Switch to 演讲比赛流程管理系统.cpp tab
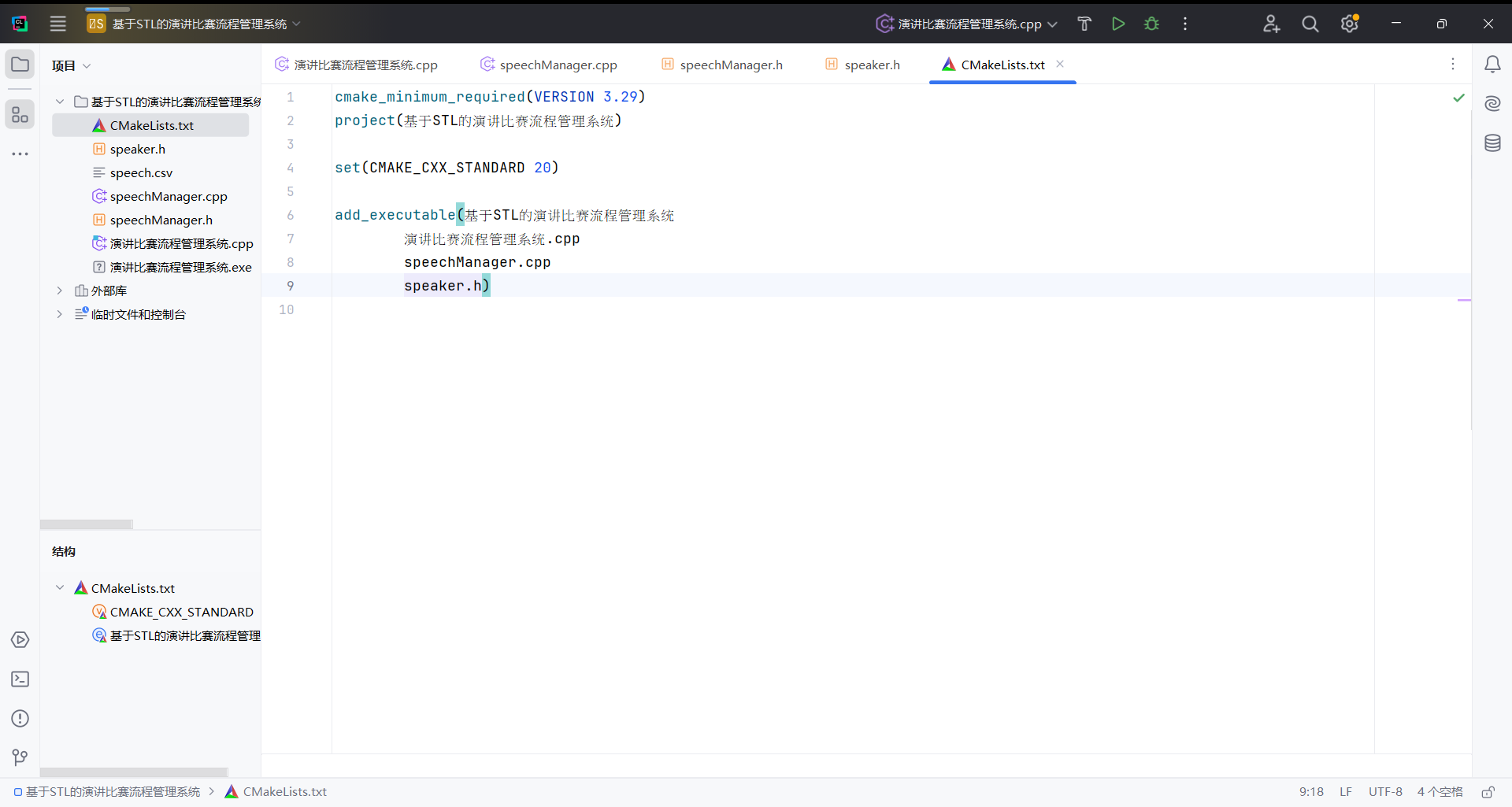Viewport: 1512px width, 807px height. pos(356,65)
